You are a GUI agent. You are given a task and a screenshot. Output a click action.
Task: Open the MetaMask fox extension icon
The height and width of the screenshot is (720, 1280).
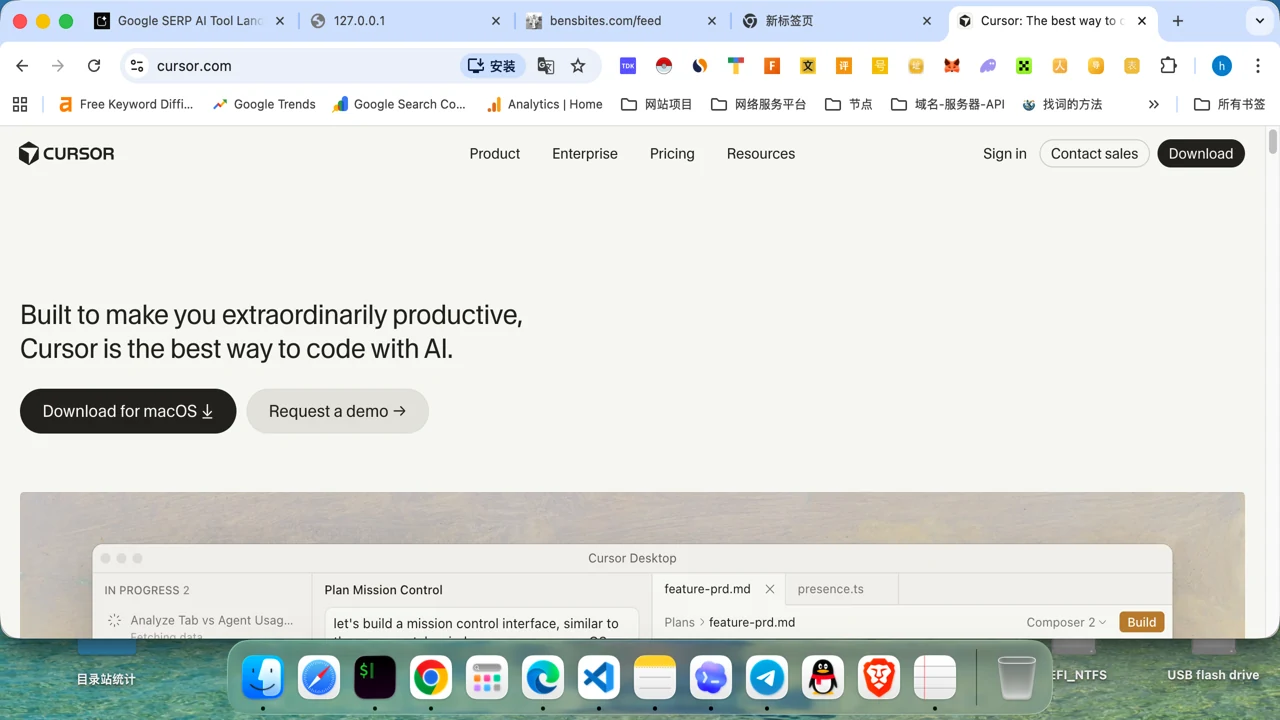click(952, 66)
